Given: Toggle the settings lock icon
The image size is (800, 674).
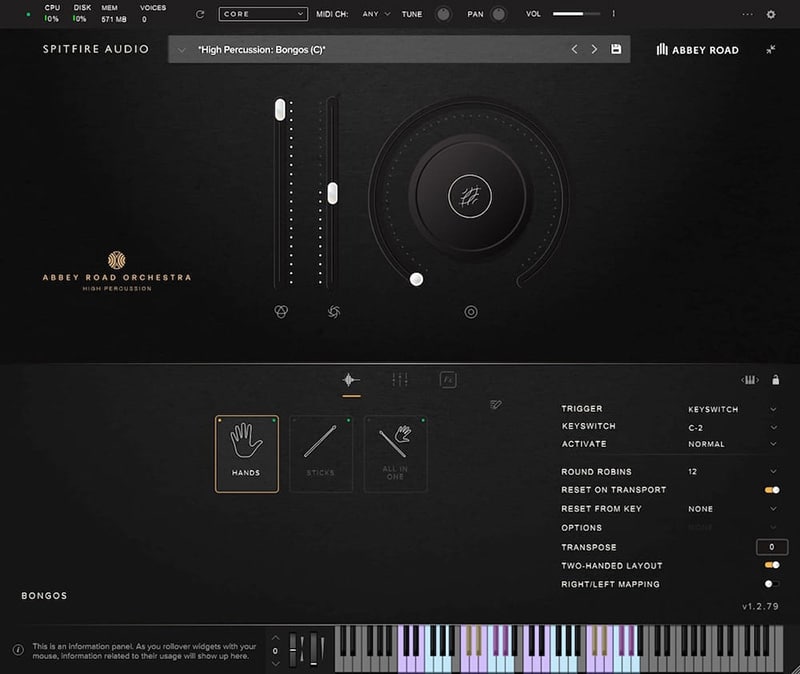Looking at the screenshot, I should pyautogui.click(x=776, y=380).
